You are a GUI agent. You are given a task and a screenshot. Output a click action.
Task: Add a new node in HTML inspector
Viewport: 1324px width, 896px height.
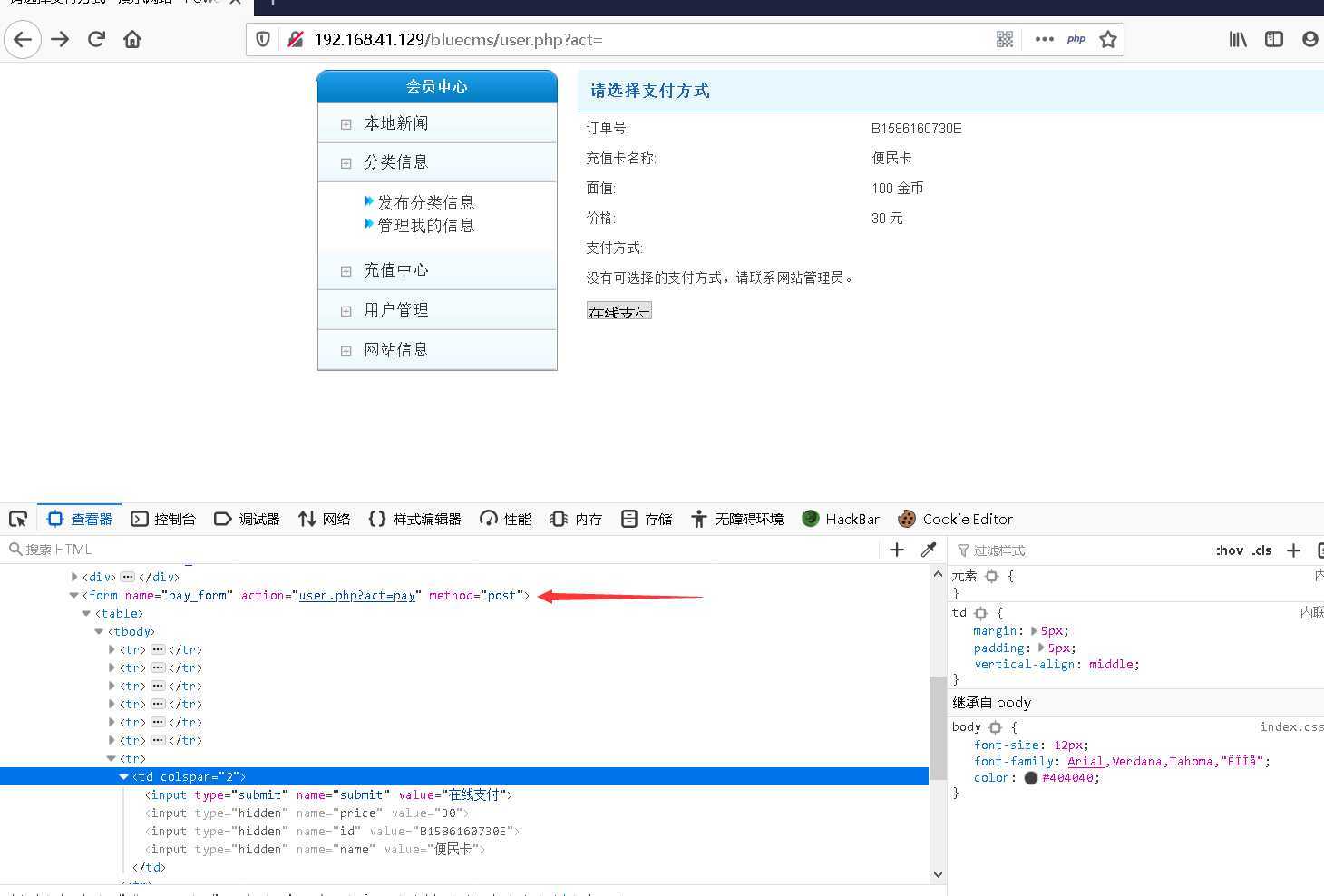897,550
